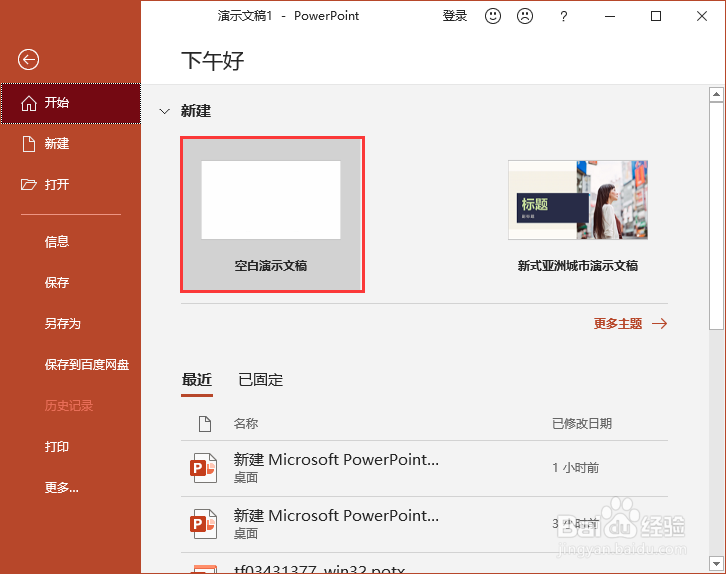Send negative feedback with frown face icon

click(525, 16)
